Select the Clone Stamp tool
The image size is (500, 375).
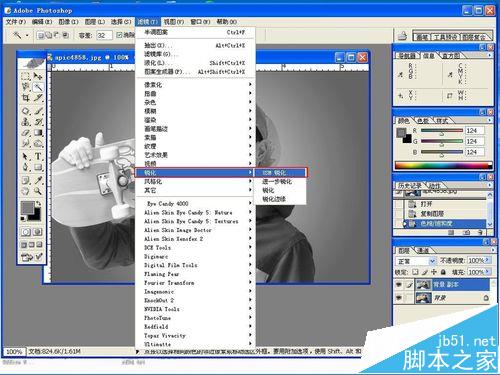pos(26,122)
